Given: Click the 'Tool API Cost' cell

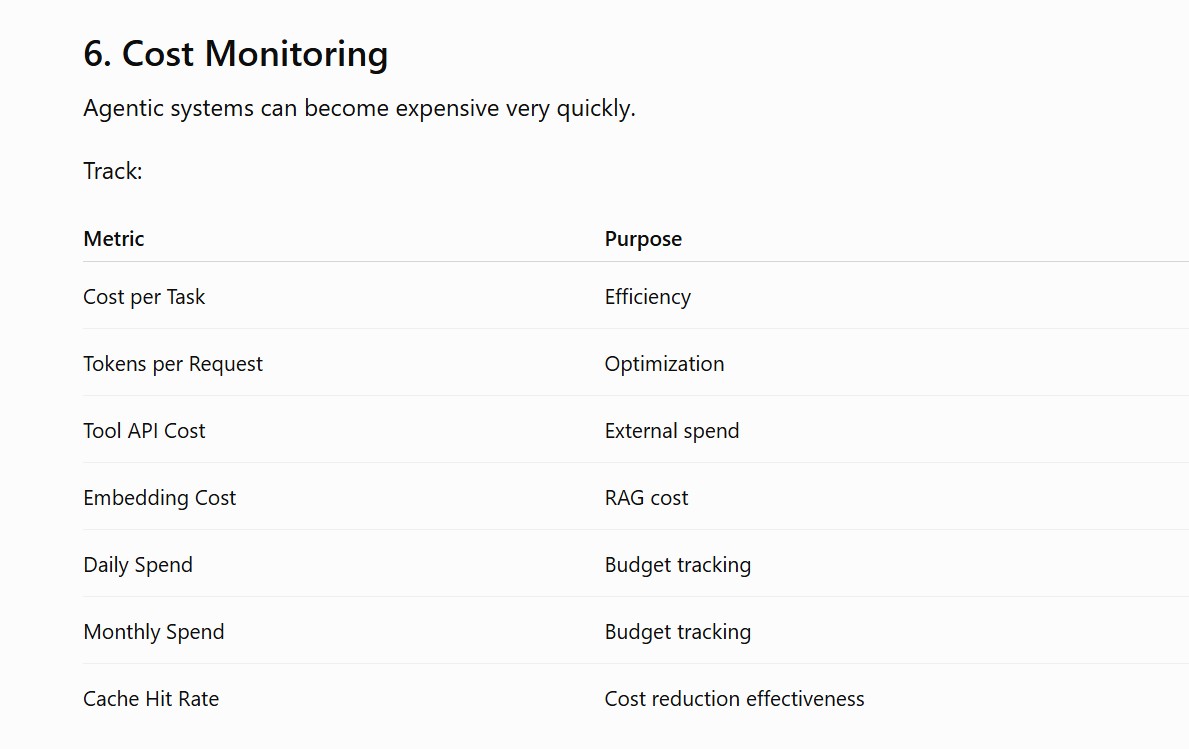Looking at the screenshot, I should coord(144,431).
